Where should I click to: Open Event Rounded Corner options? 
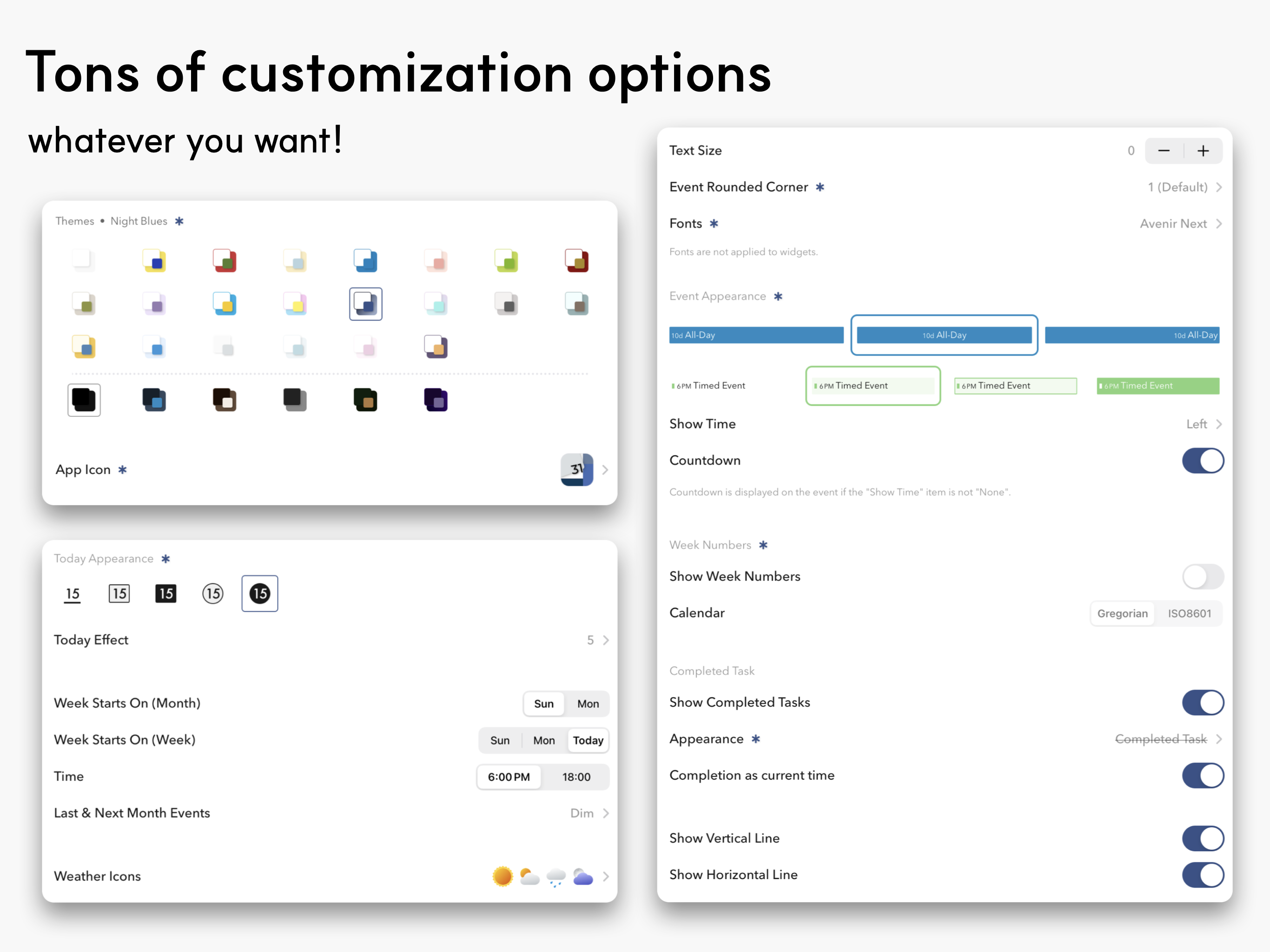(945, 187)
